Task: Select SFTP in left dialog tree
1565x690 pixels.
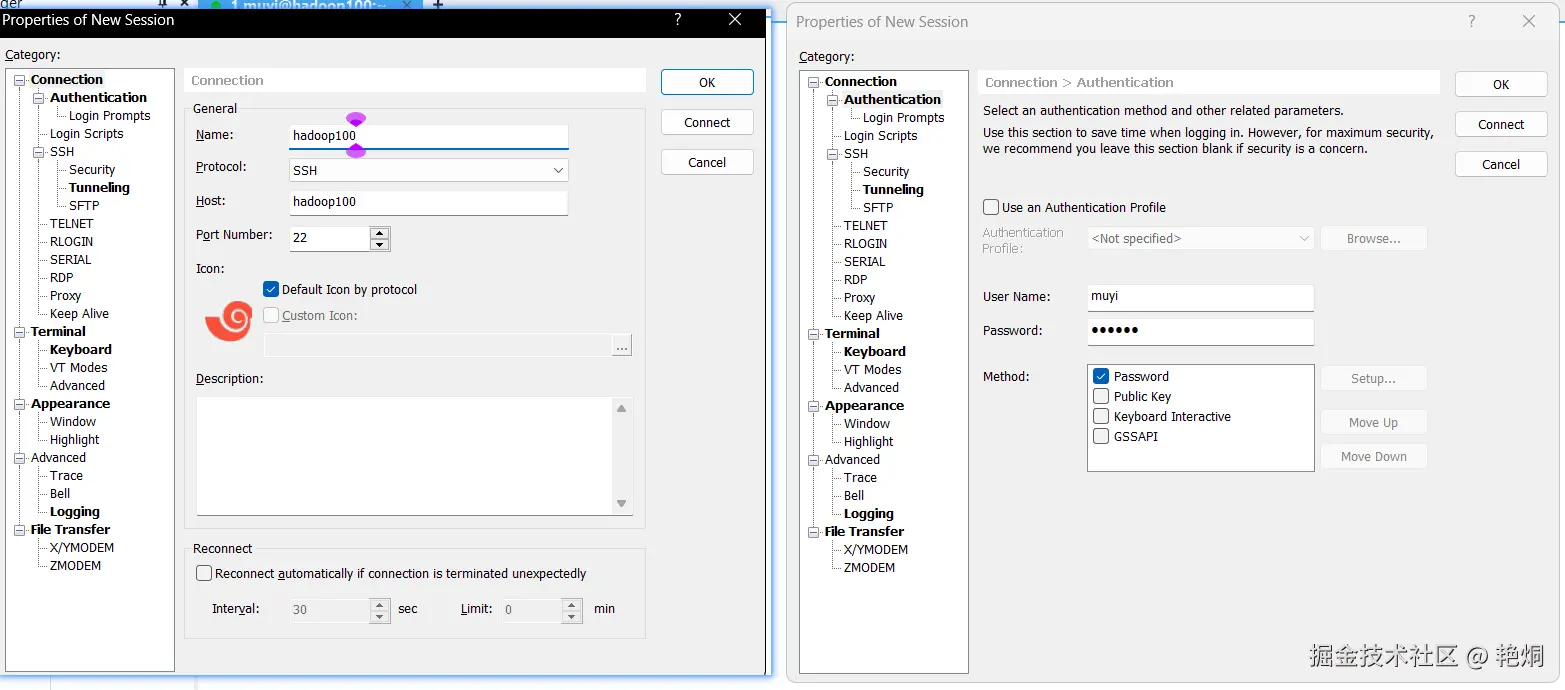Action: (84, 206)
